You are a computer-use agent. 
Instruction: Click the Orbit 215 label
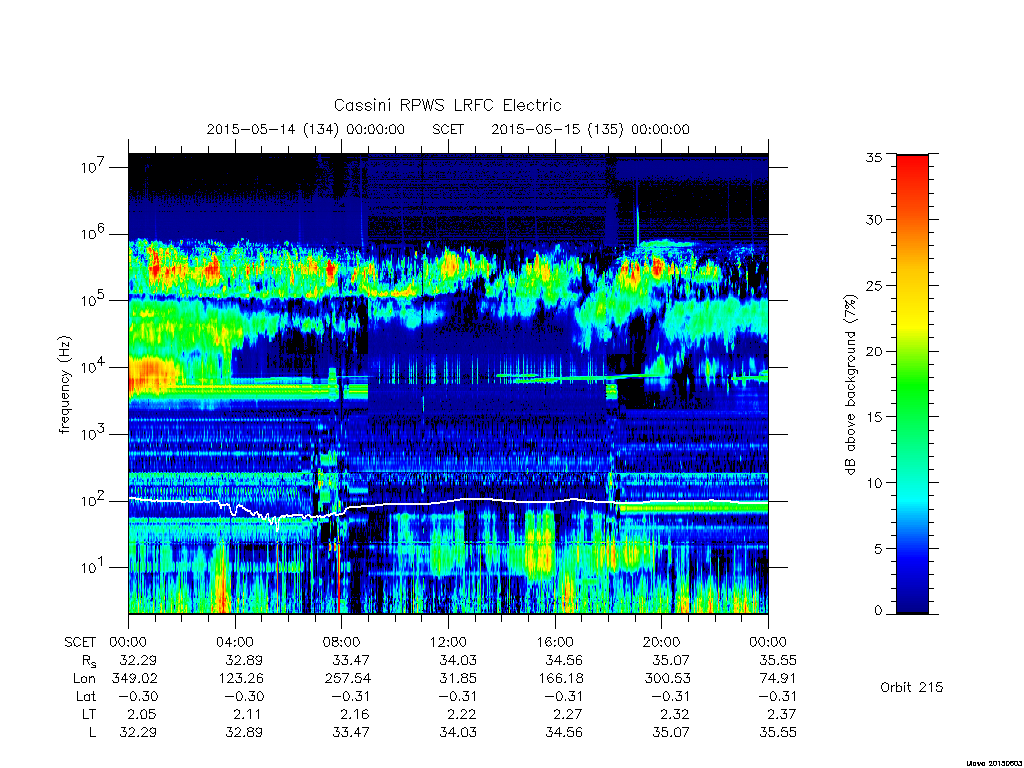912,687
